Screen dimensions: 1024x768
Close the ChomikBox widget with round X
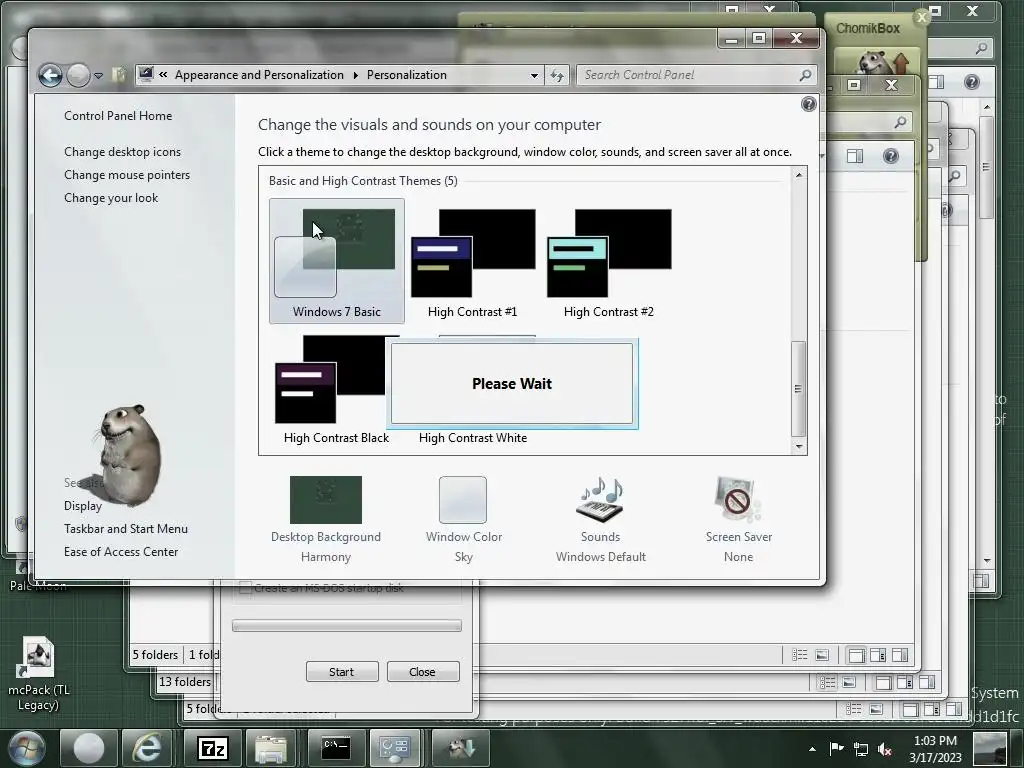(x=921, y=18)
